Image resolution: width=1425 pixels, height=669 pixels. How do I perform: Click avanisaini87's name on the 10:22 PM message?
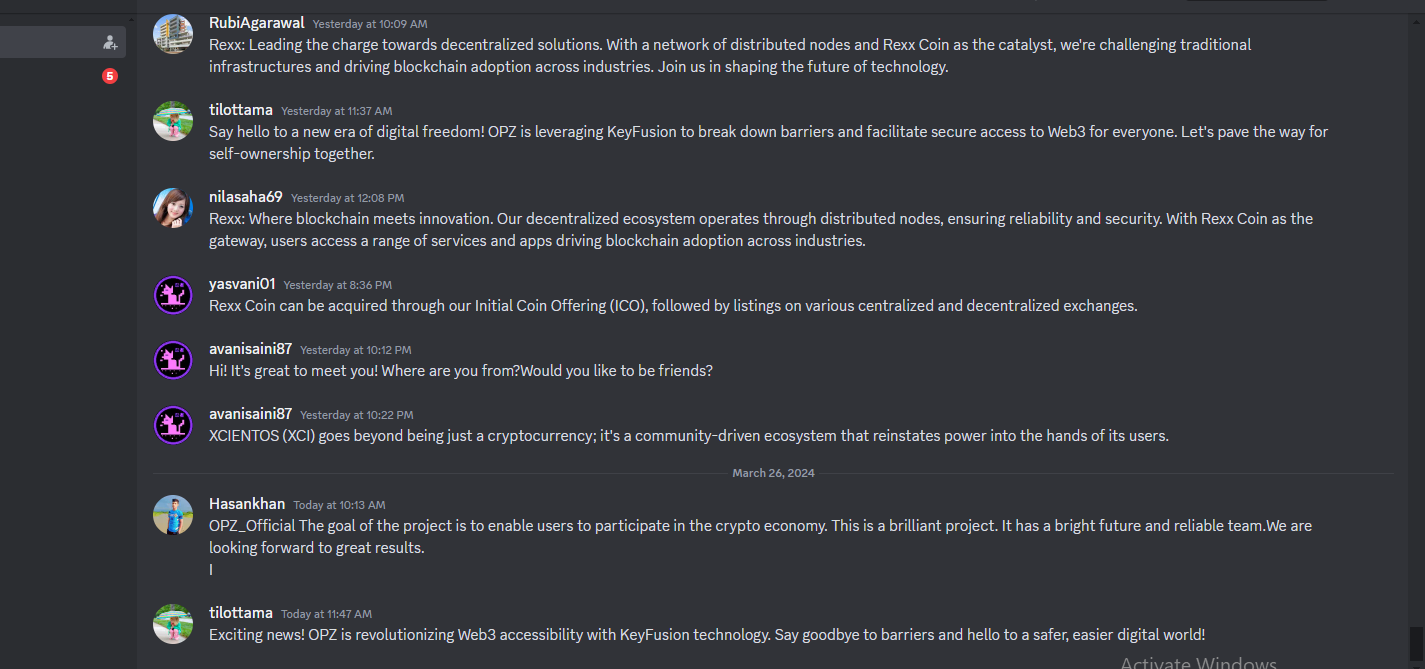pyautogui.click(x=250, y=414)
